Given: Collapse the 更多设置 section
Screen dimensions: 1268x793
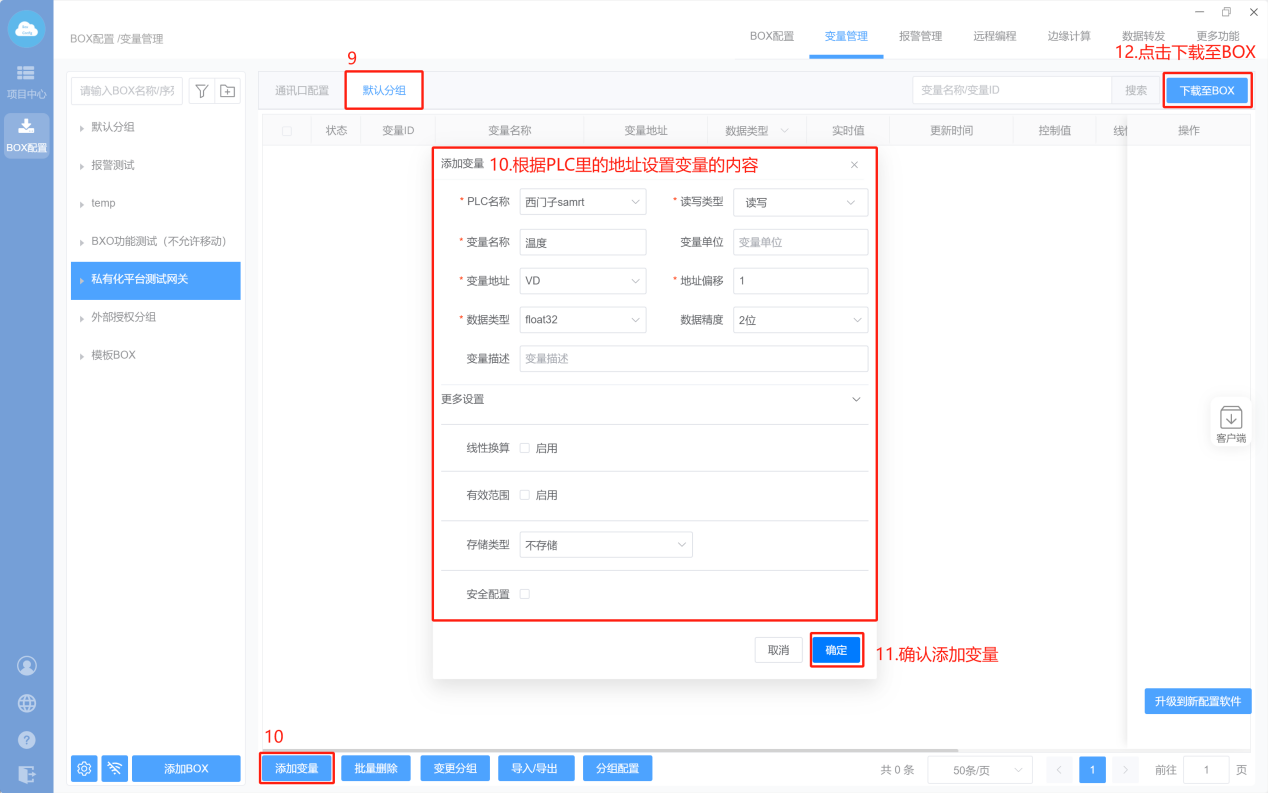Looking at the screenshot, I should (855, 399).
